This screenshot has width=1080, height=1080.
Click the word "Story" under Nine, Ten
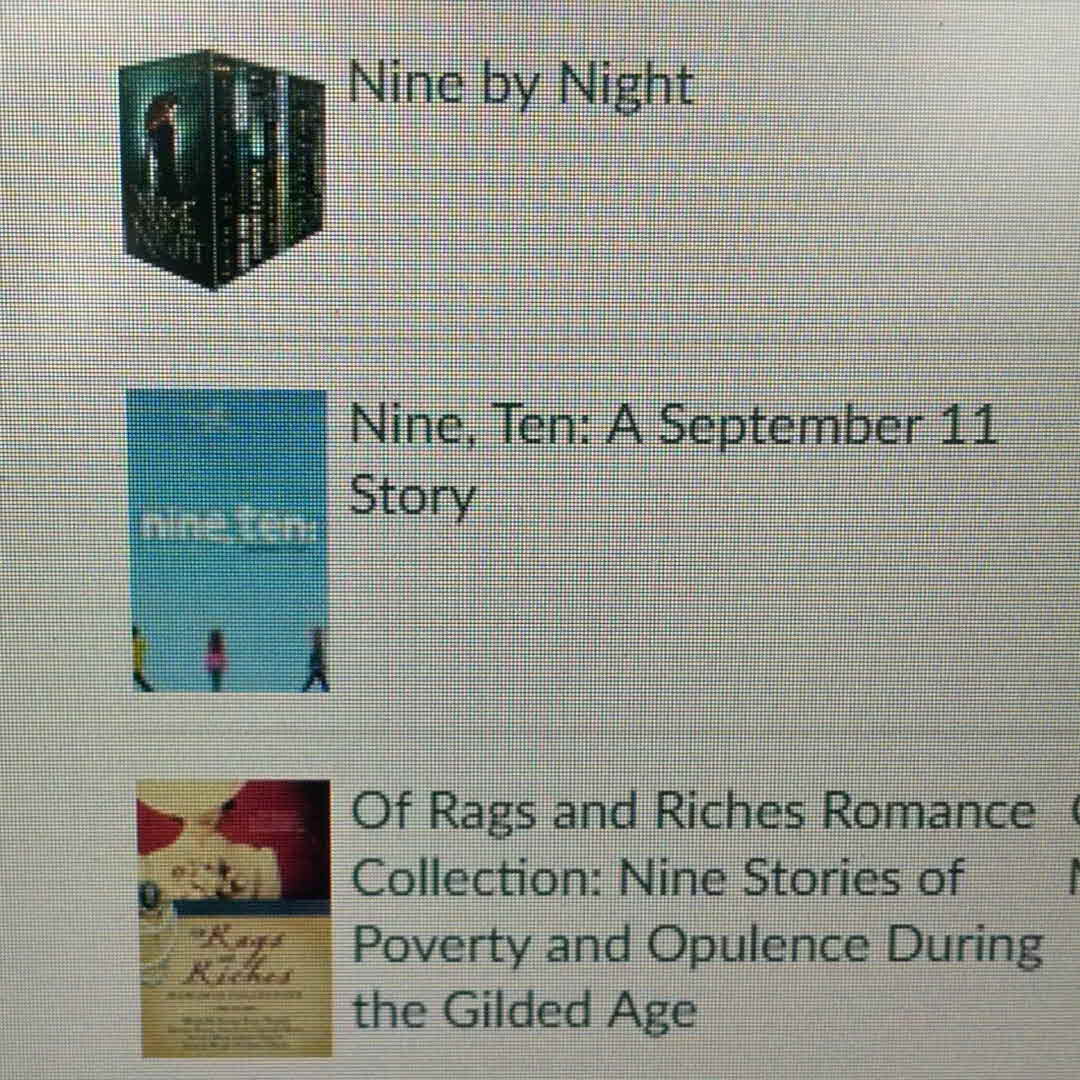(x=412, y=497)
